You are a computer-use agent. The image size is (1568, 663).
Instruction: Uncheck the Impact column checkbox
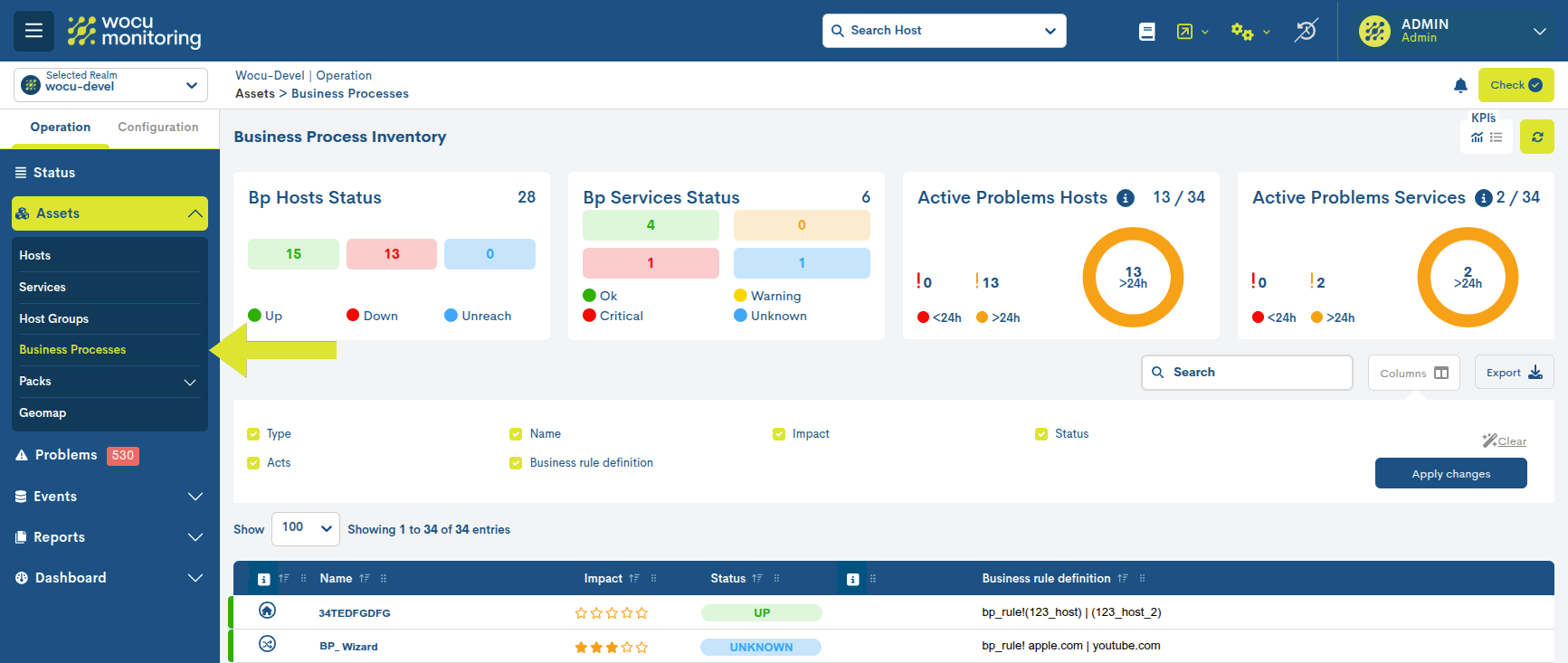tap(779, 434)
